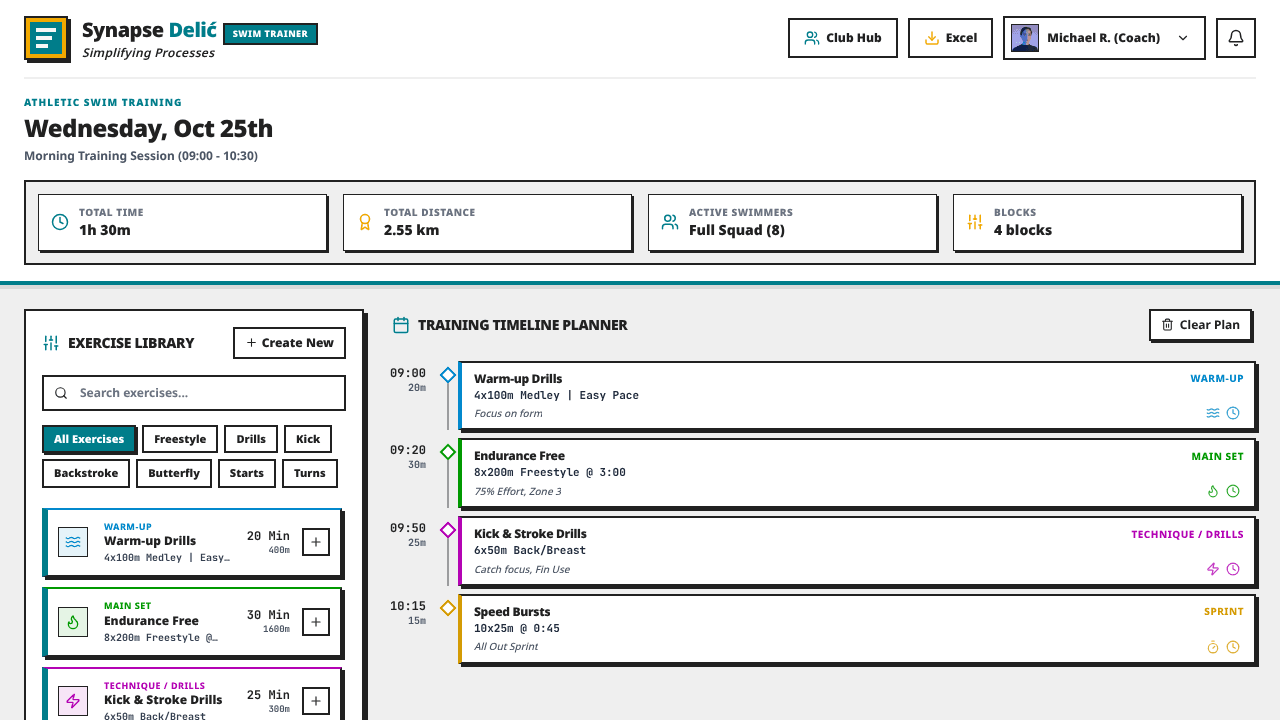This screenshot has width=1280, height=720.
Task: Open notifications bell icon
Action: (1236, 38)
